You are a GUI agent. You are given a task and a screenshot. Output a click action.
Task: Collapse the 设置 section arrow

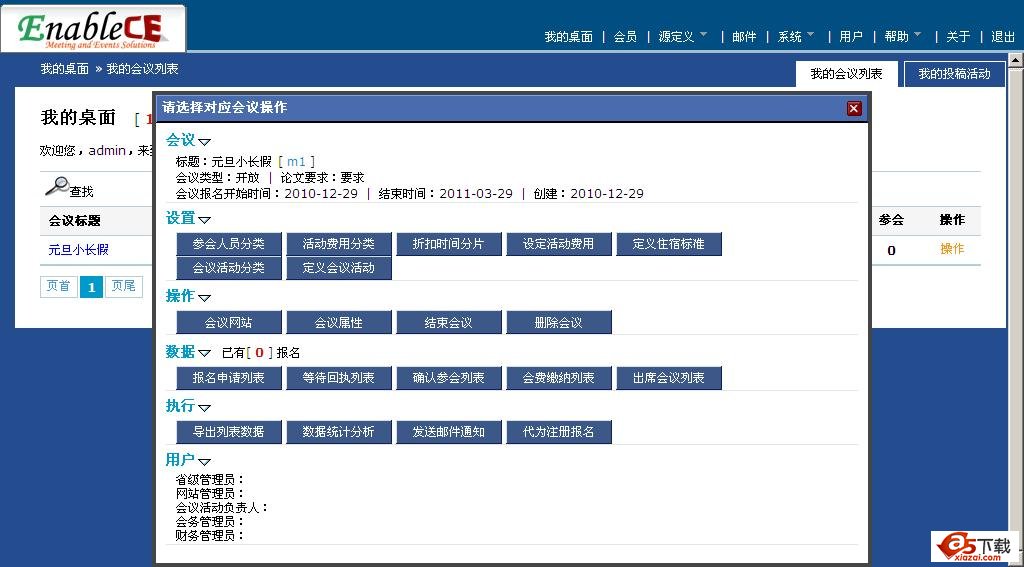[x=204, y=219]
